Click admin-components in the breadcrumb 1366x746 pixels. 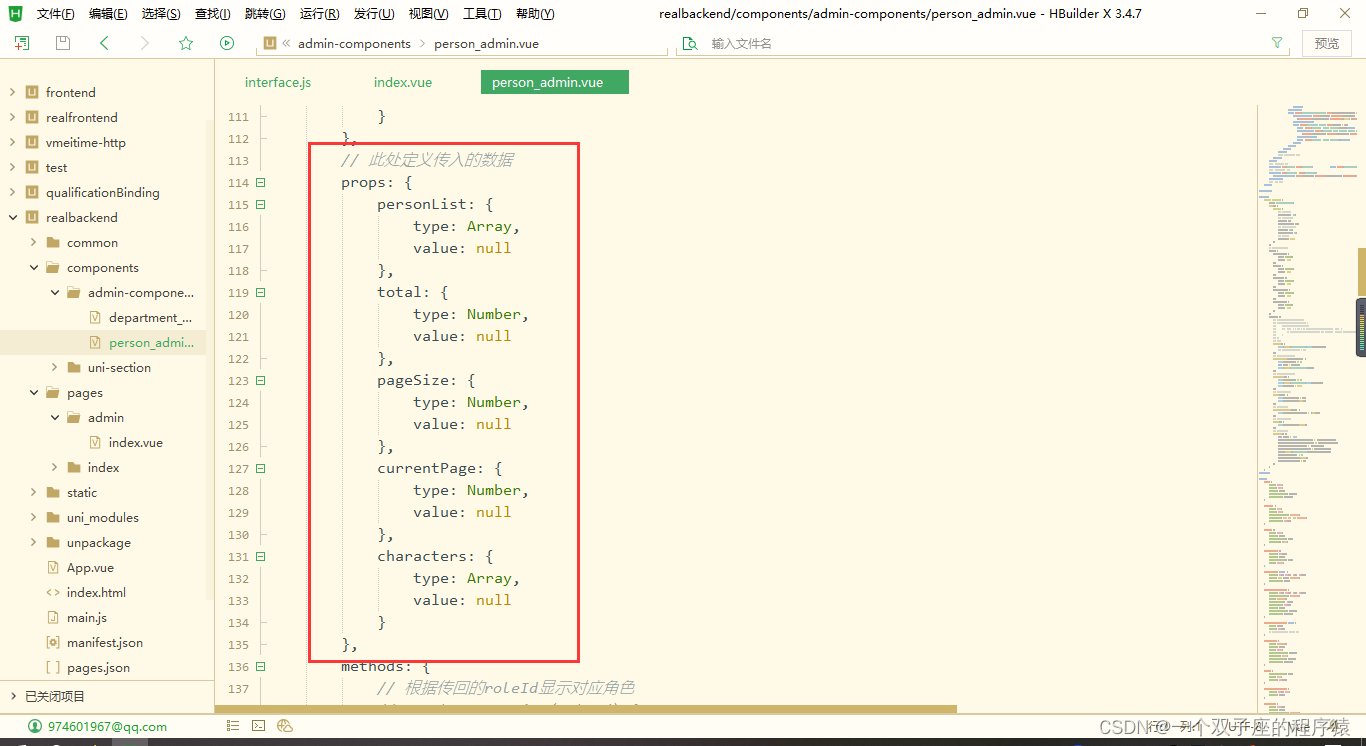[x=354, y=44]
